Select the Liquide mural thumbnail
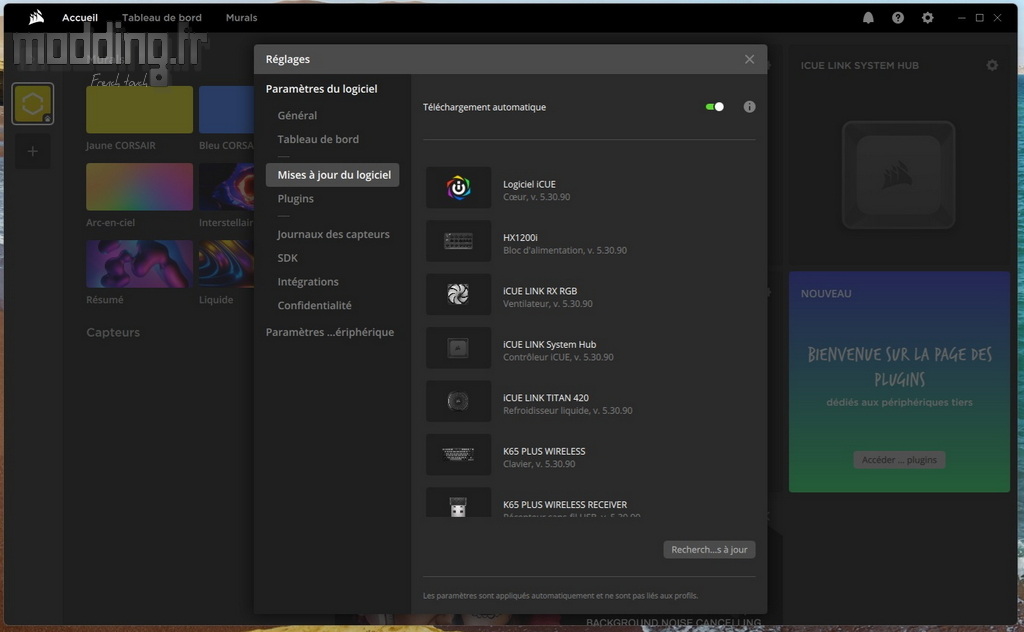The image size is (1024, 632). click(x=226, y=264)
